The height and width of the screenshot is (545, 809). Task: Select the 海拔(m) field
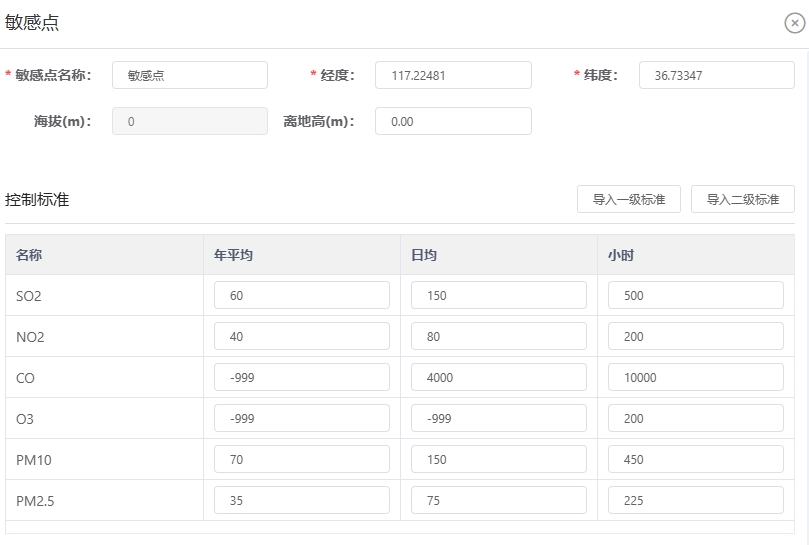point(190,121)
